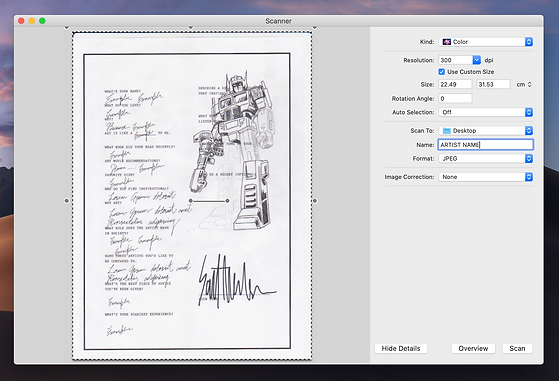This screenshot has height=381, width=559.
Task: Click the right-middle selection handle of the scan area
Action: pyautogui.click(x=314, y=201)
